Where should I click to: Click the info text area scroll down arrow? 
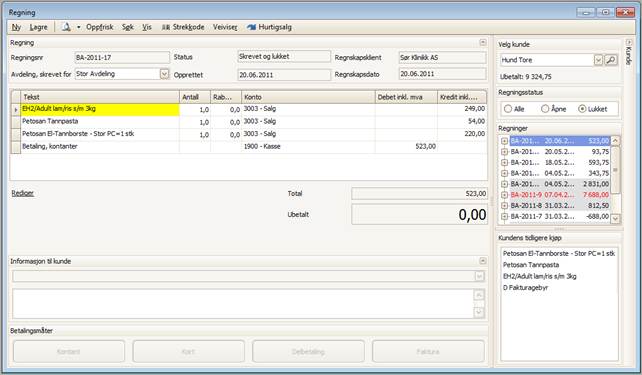(x=479, y=312)
